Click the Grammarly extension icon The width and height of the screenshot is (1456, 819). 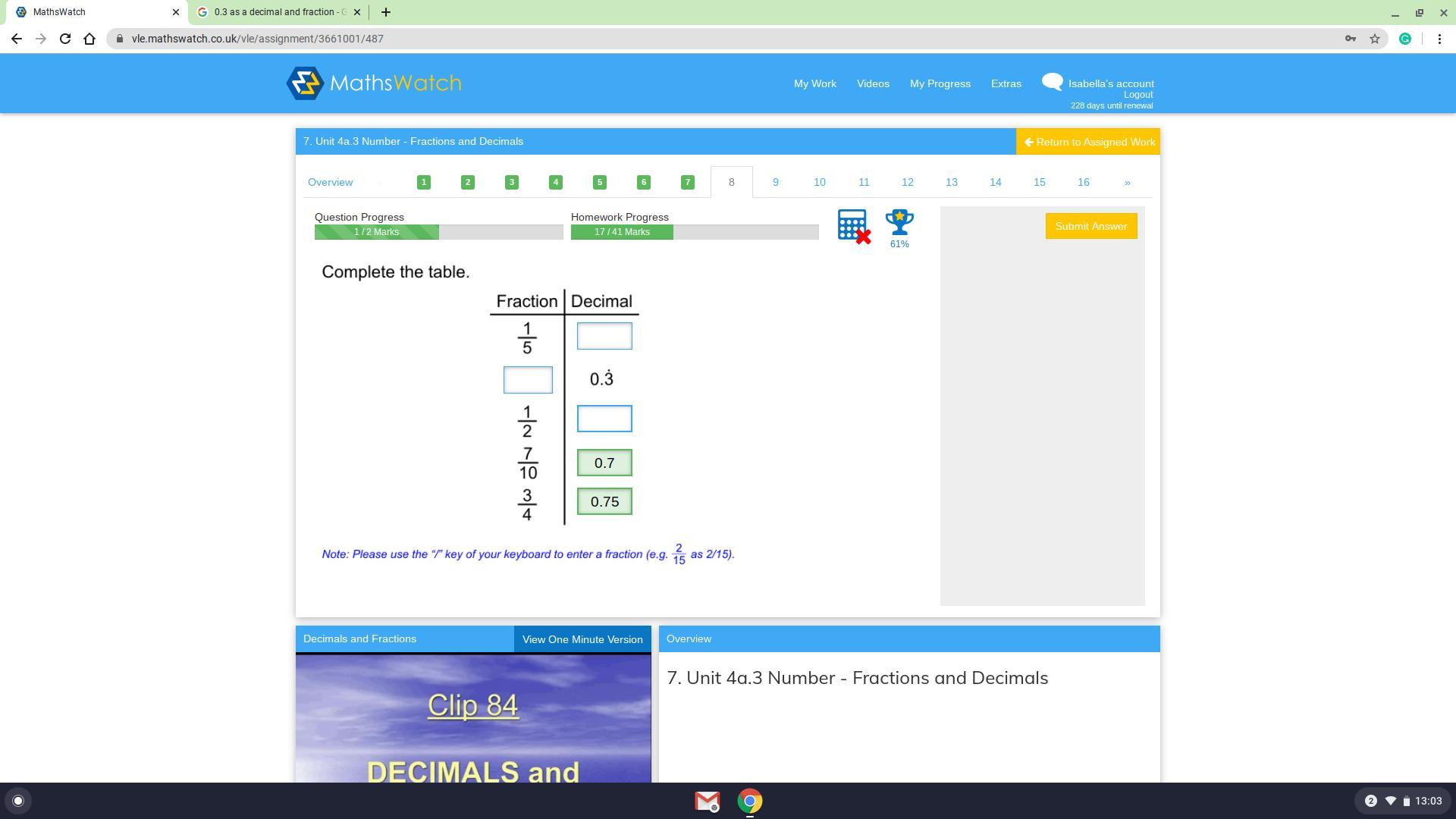click(x=1404, y=39)
